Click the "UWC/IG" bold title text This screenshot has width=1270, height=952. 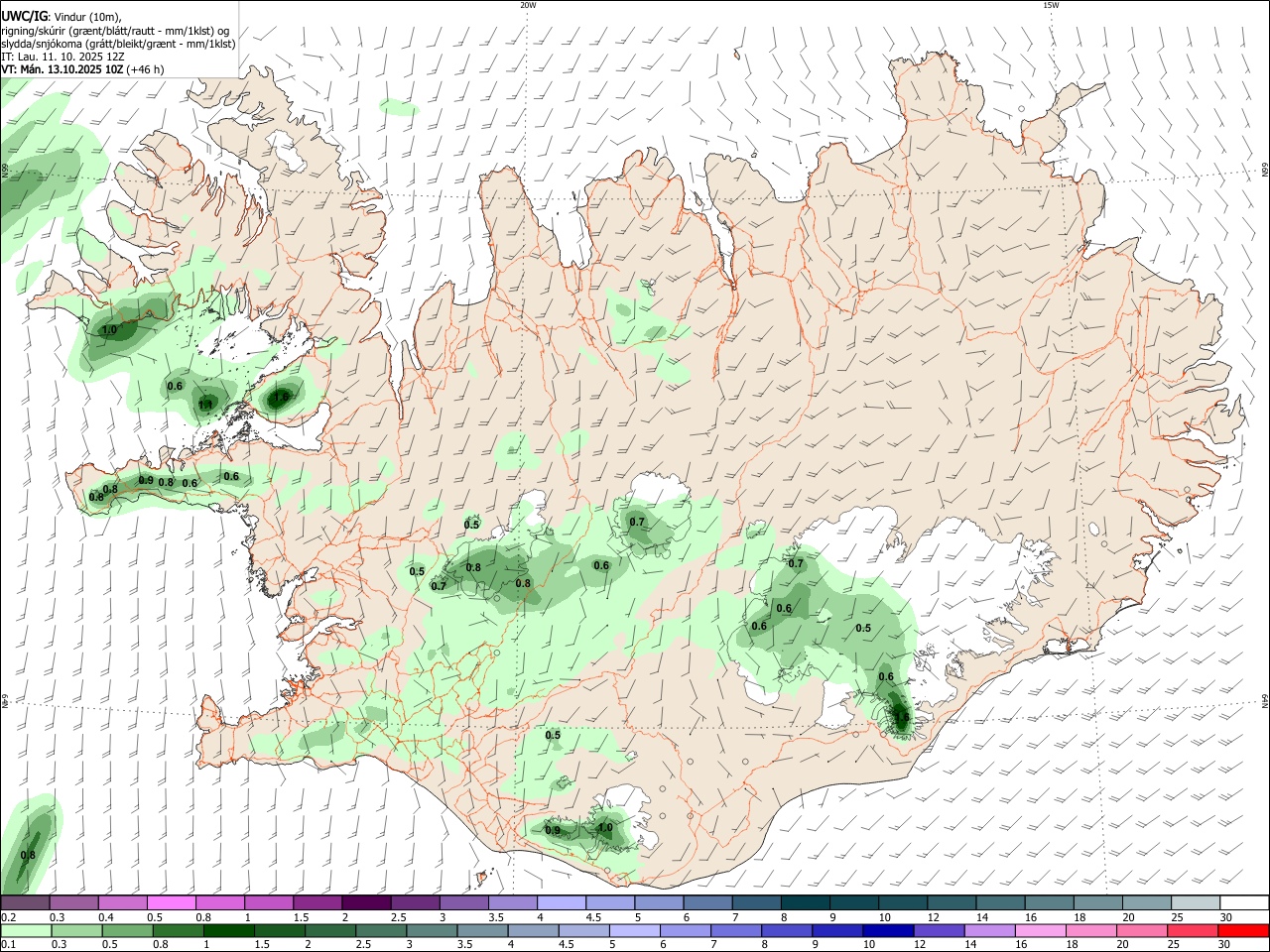[x=24, y=15]
